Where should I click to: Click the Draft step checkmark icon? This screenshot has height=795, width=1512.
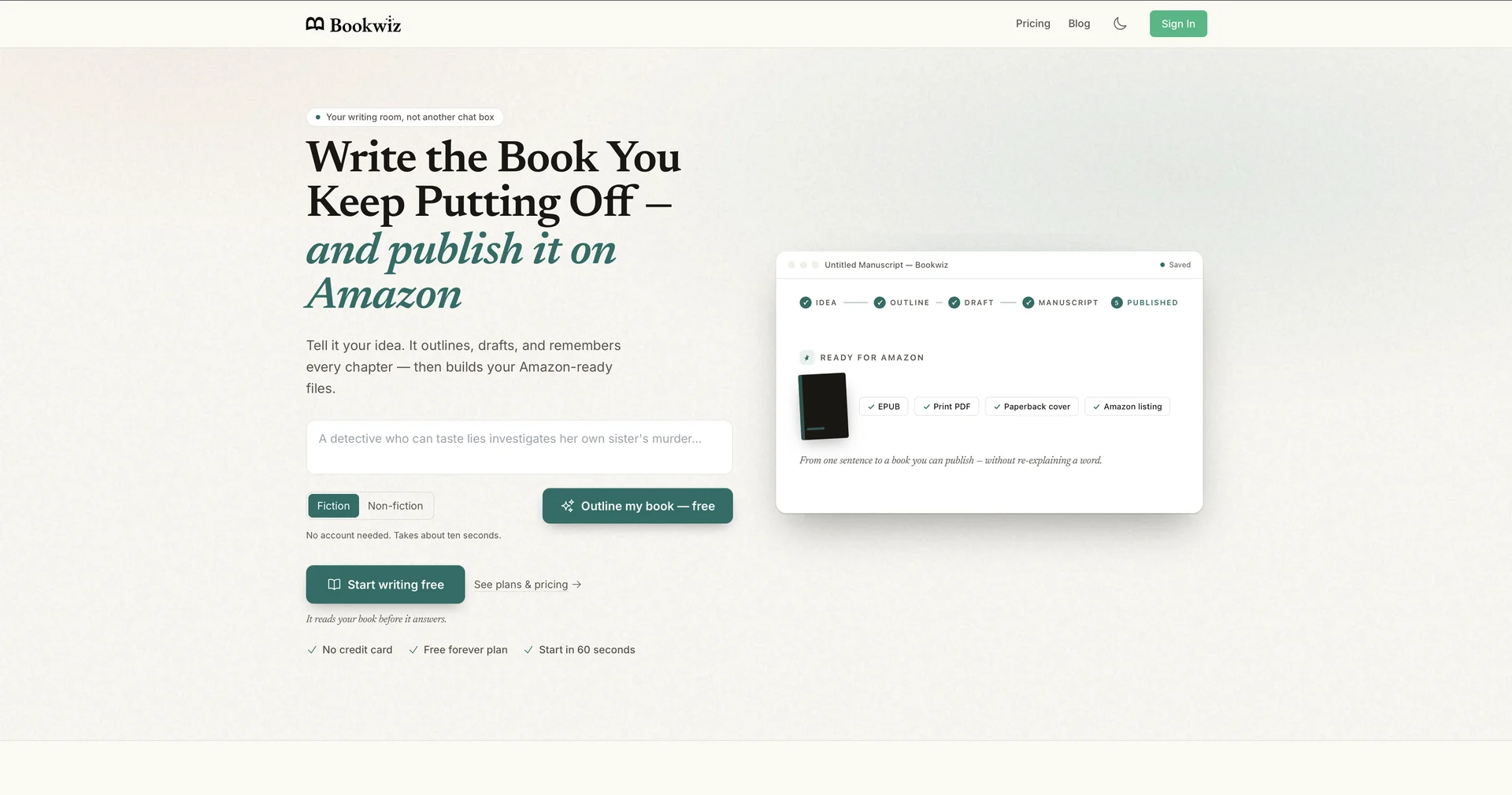point(954,303)
